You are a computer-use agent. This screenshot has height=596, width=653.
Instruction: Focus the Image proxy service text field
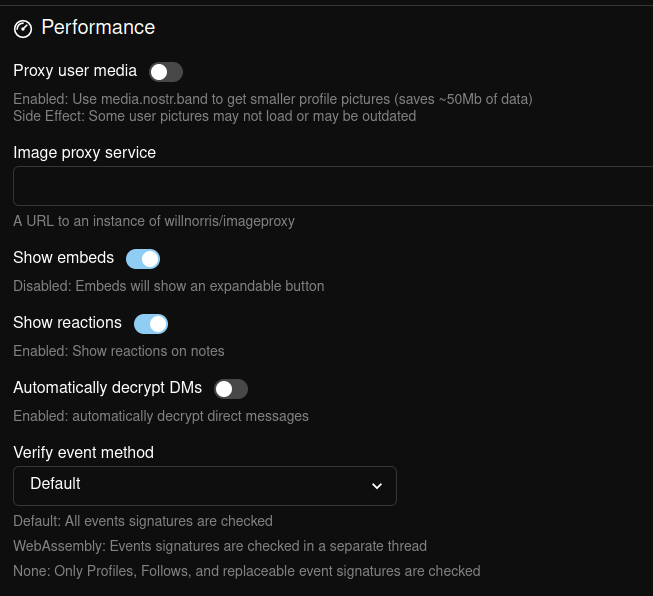click(x=332, y=186)
